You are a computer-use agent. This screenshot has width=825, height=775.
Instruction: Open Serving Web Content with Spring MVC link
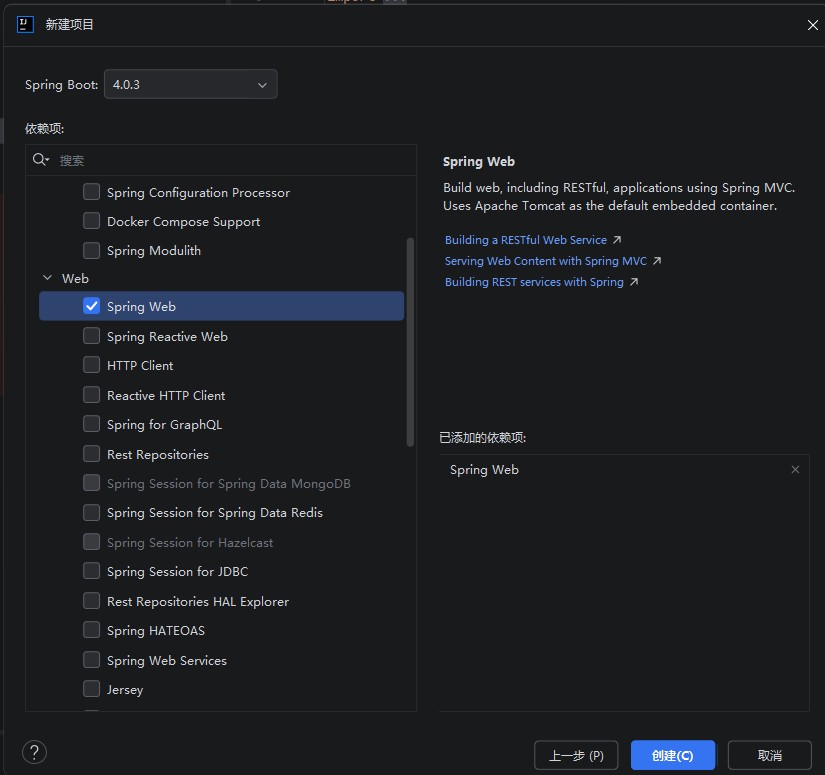click(x=546, y=261)
